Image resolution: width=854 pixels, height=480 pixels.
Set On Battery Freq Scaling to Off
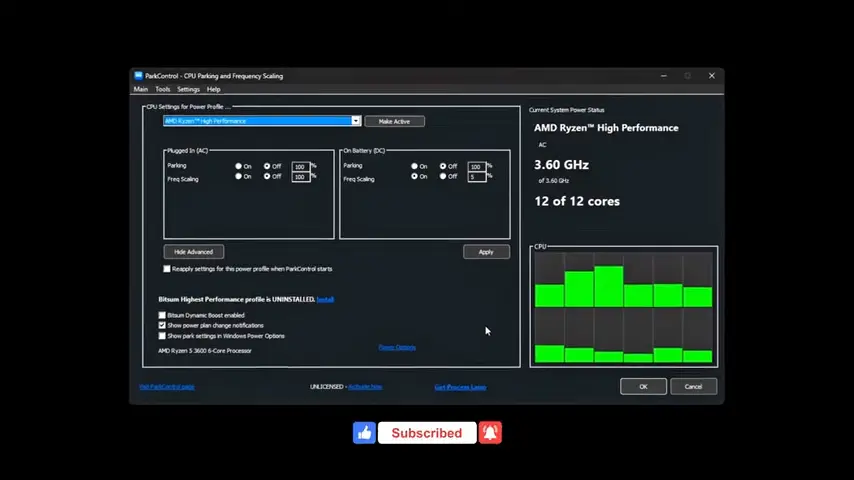[x=443, y=177]
